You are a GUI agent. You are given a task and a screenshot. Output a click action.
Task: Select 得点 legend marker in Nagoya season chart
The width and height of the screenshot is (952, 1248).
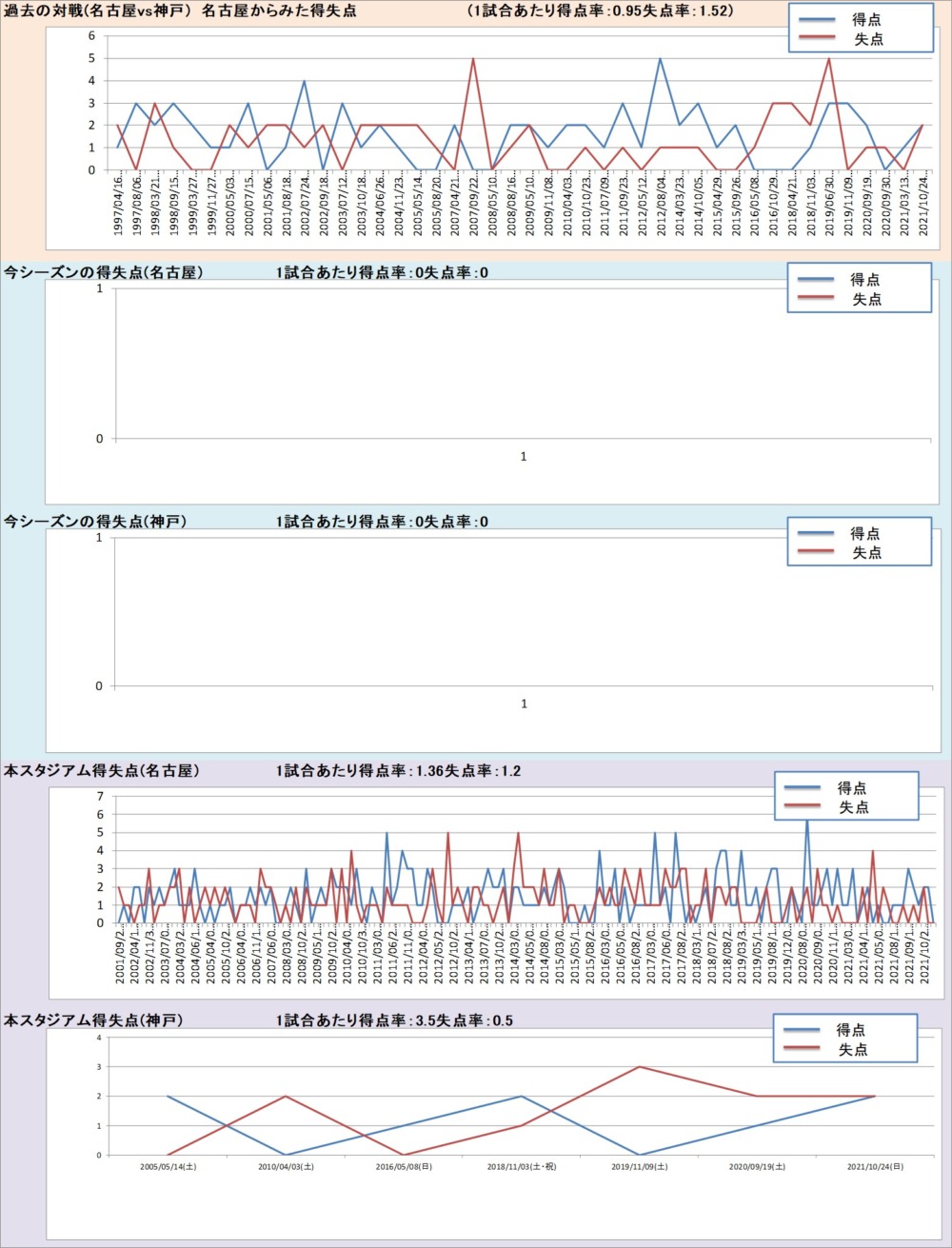[815, 280]
